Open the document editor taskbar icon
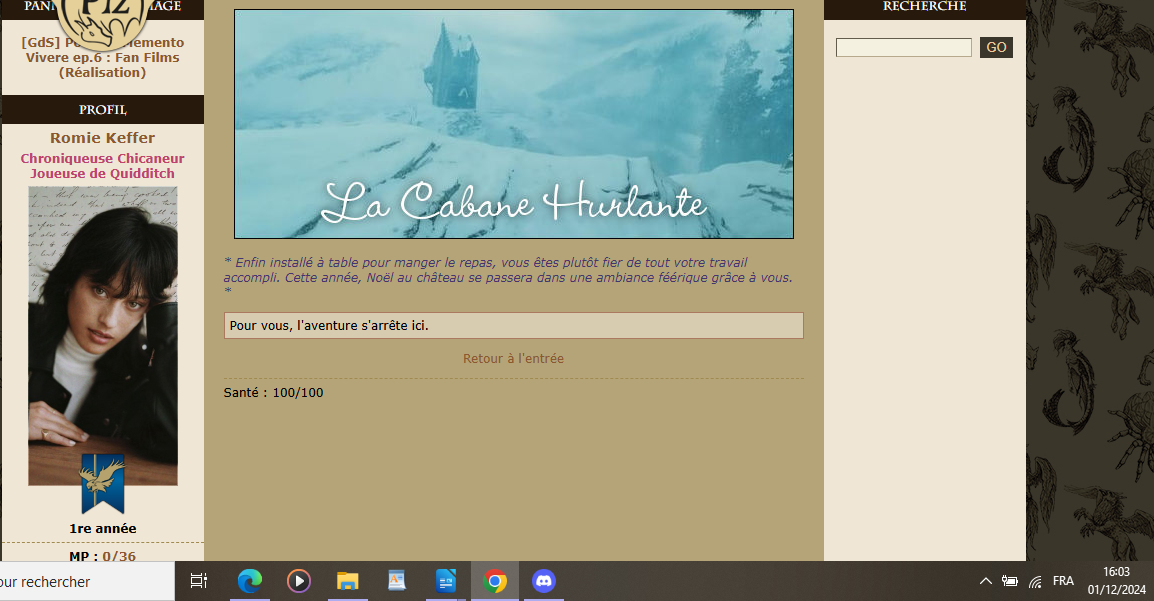This screenshot has width=1154, height=601. click(x=397, y=581)
